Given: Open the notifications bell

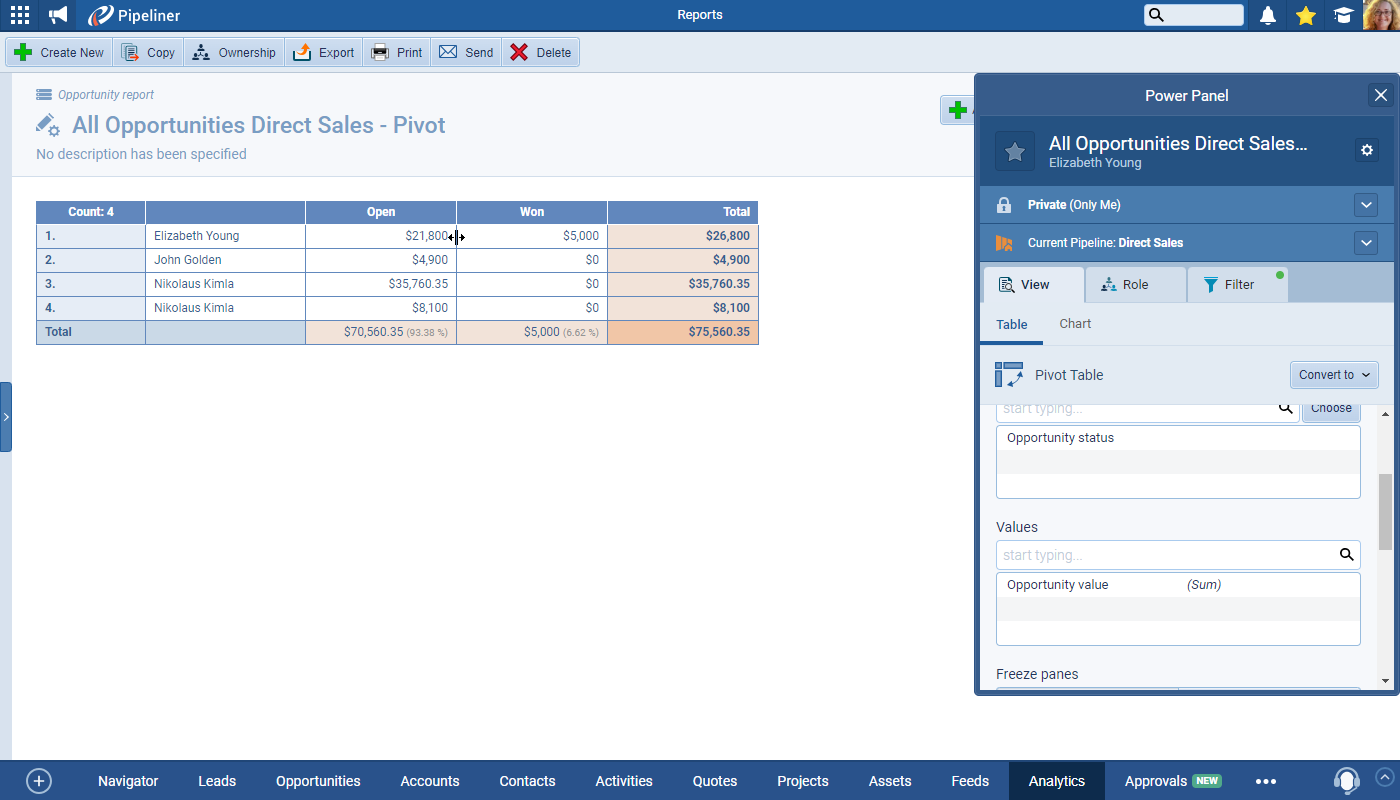Looking at the screenshot, I should point(1267,15).
